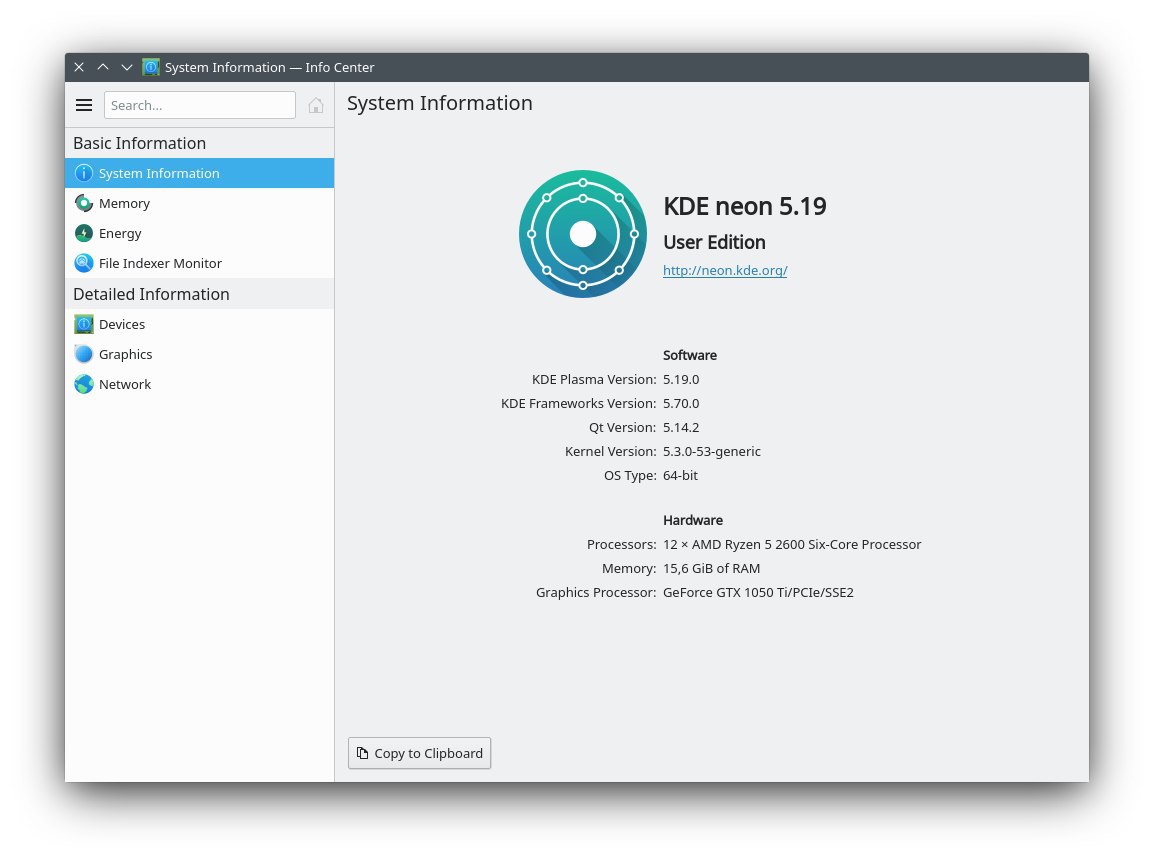1154x859 pixels.
Task: Click the KDE neon logo
Action: click(583, 234)
